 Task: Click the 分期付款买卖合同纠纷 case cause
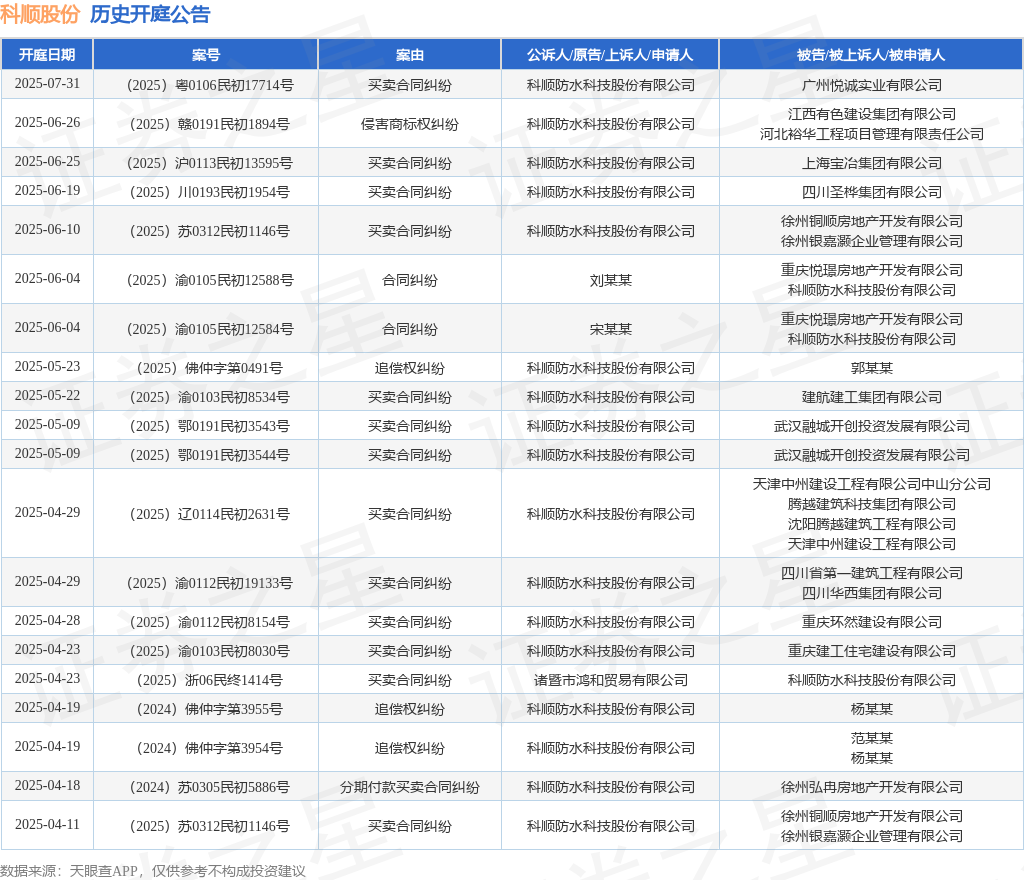pos(409,787)
